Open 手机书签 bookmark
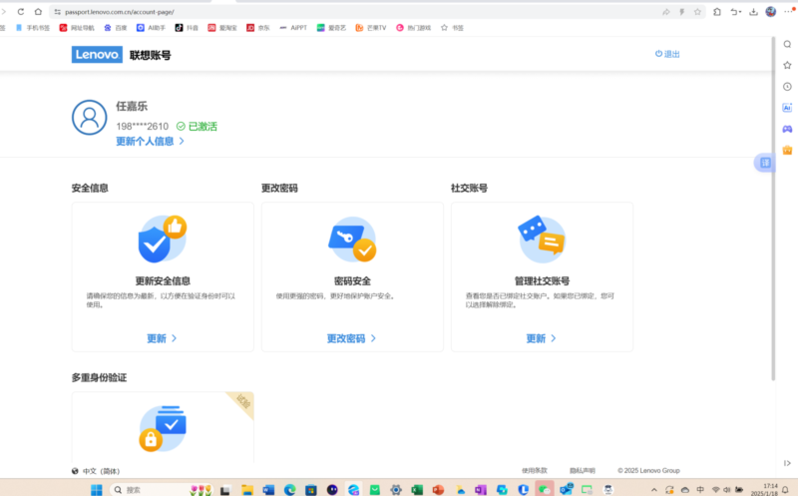The height and width of the screenshot is (496, 798). pos(33,28)
